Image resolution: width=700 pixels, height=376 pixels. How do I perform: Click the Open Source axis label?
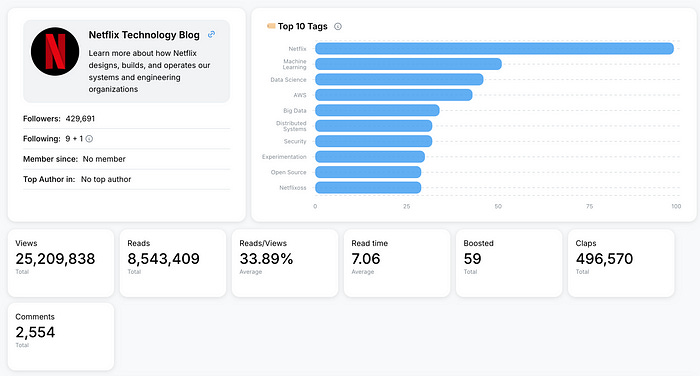pyautogui.click(x=288, y=172)
